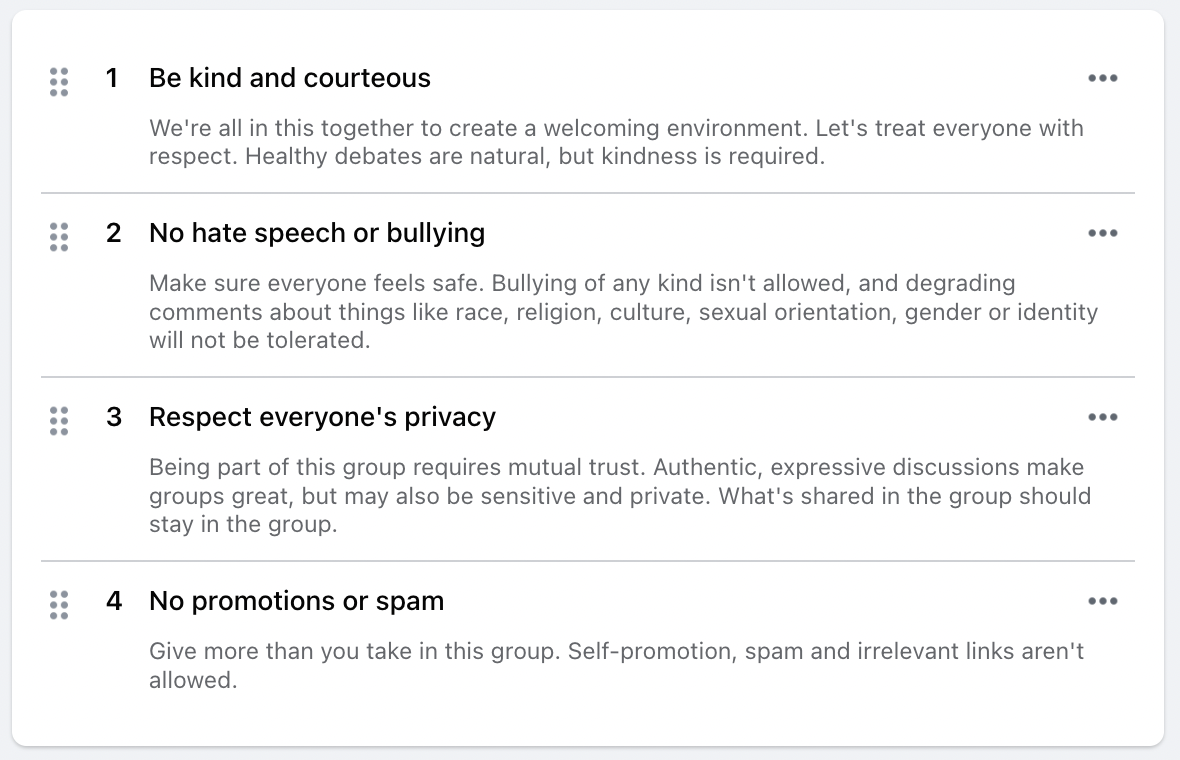Select the 'No hate speech or bullying' title

(317, 233)
